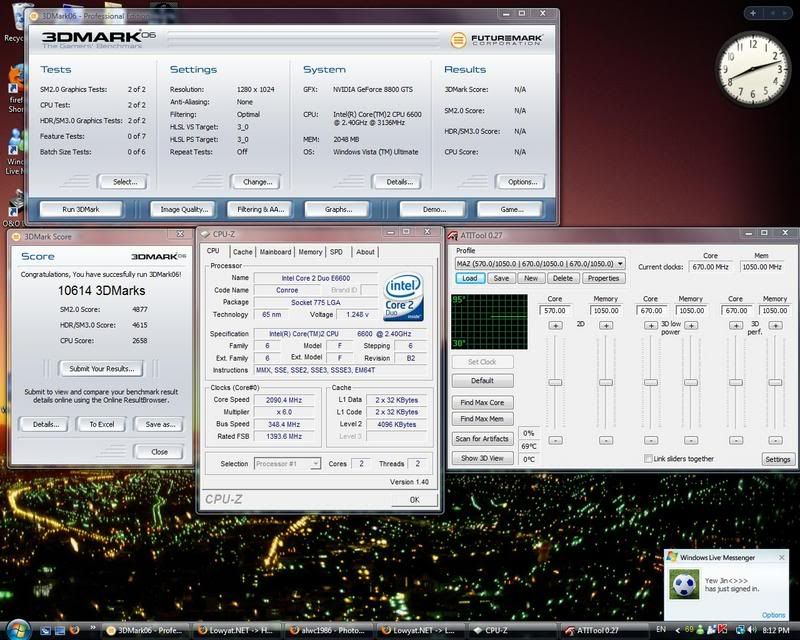Screen dimensions: 800x640
Task: Click the ATITool title bar icon
Action: tap(453, 235)
